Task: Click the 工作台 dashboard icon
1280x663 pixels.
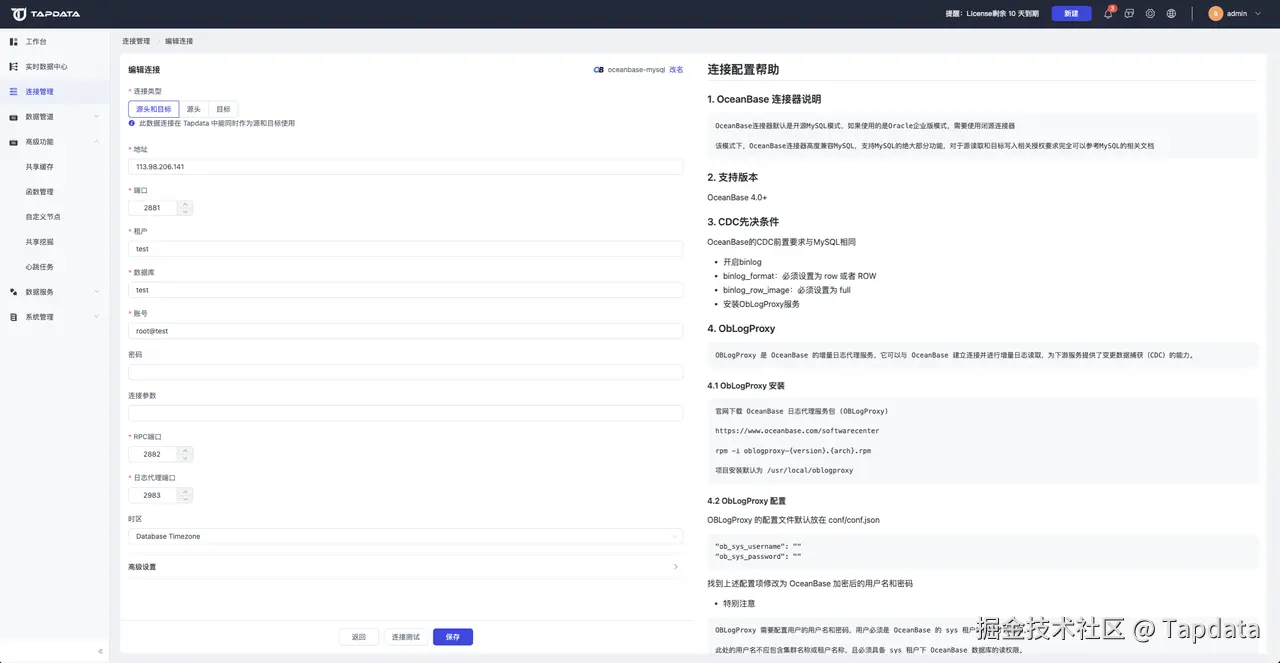Action: pyautogui.click(x=14, y=41)
